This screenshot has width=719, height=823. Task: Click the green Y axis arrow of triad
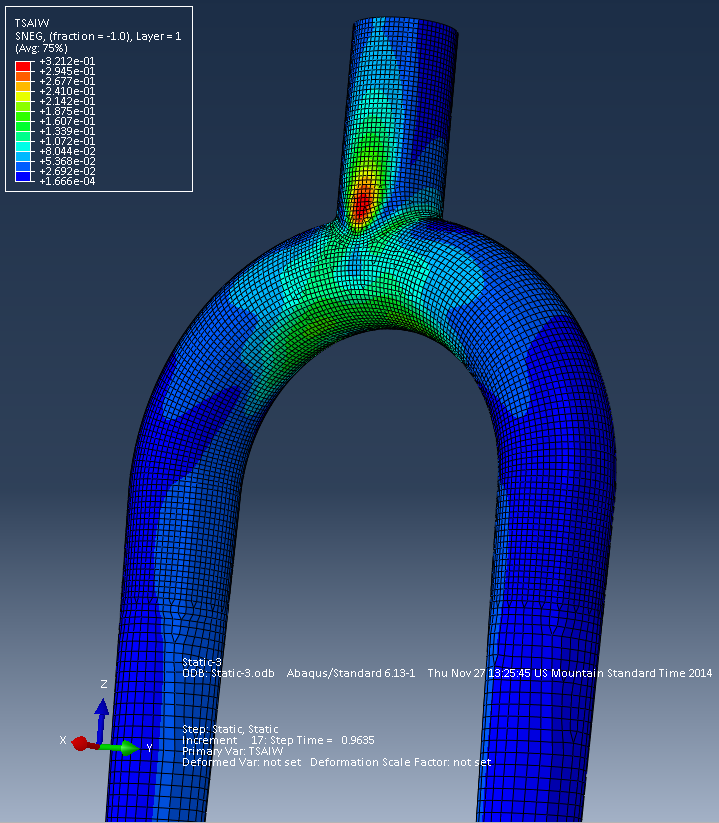tap(121, 747)
